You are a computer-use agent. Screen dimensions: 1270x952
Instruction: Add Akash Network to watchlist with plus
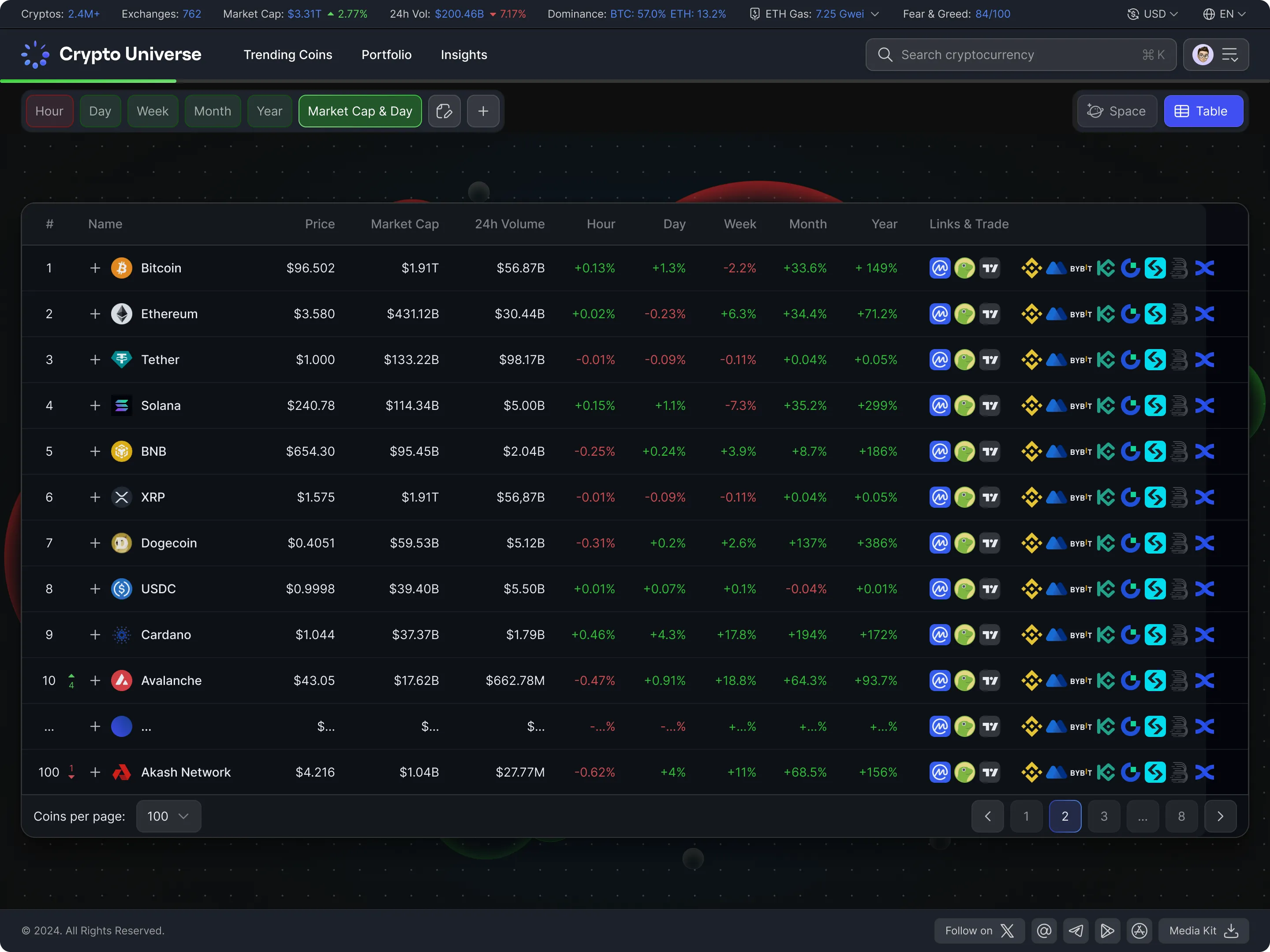(x=95, y=772)
